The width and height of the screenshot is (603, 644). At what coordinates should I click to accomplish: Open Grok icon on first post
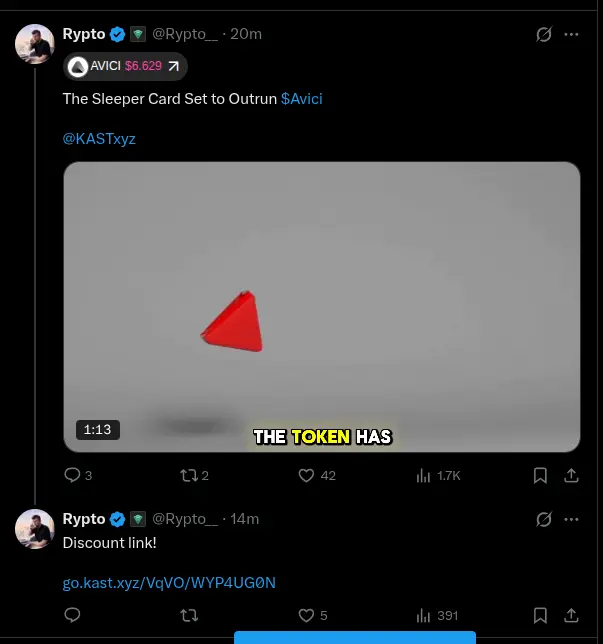544,34
